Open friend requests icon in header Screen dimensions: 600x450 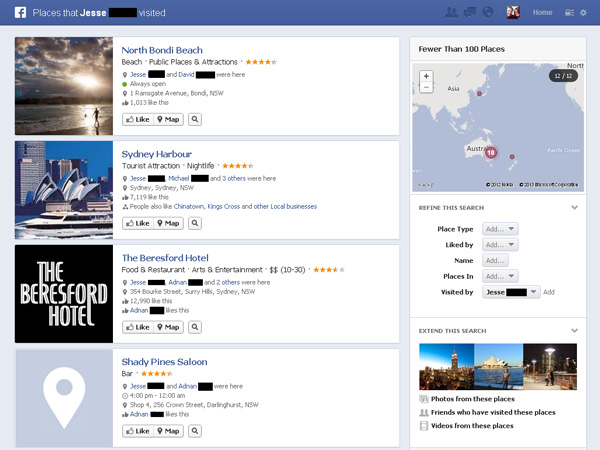pyautogui.click(x=451, y=13)
